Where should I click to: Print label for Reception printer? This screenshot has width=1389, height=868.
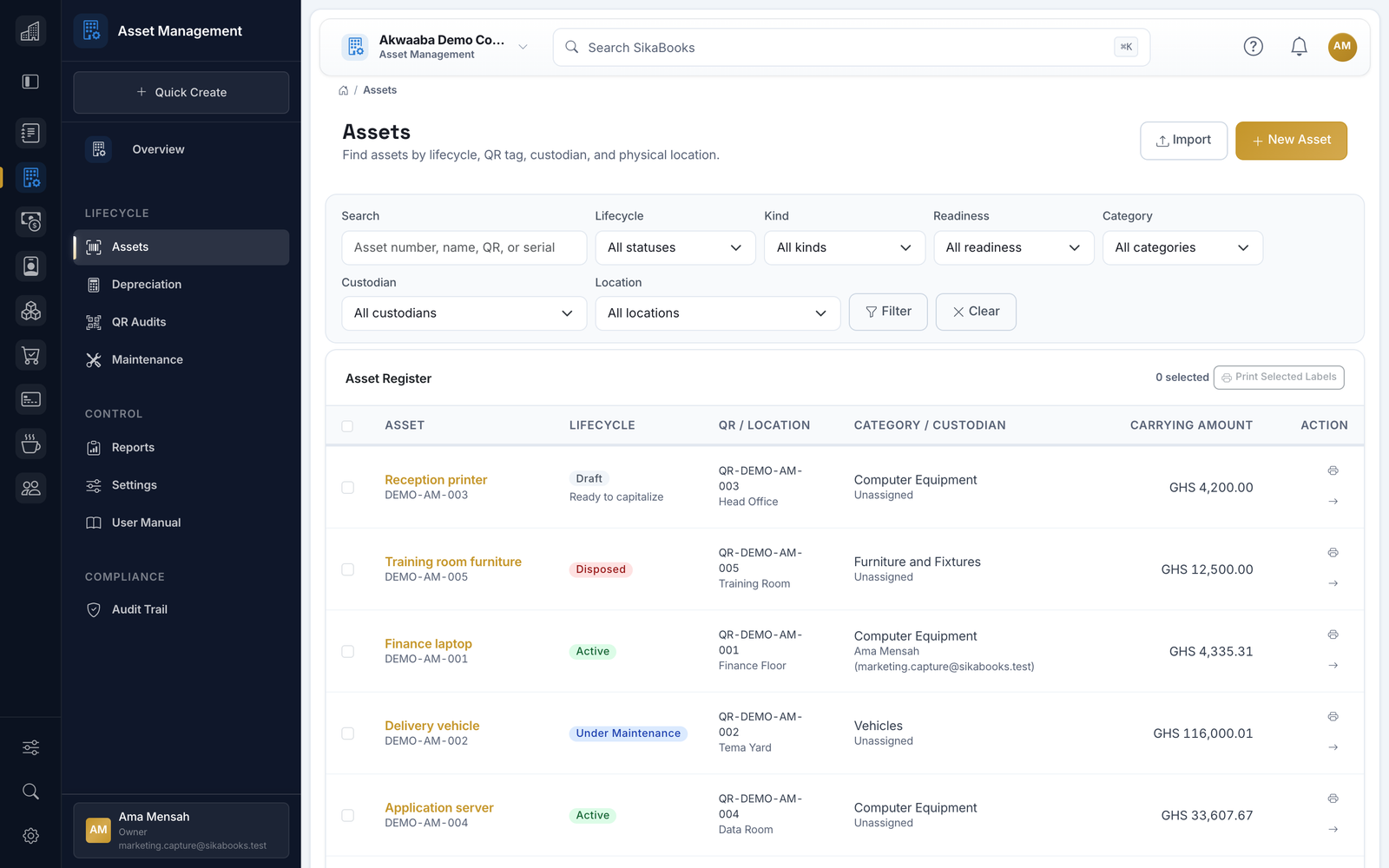coord(1333,470)
